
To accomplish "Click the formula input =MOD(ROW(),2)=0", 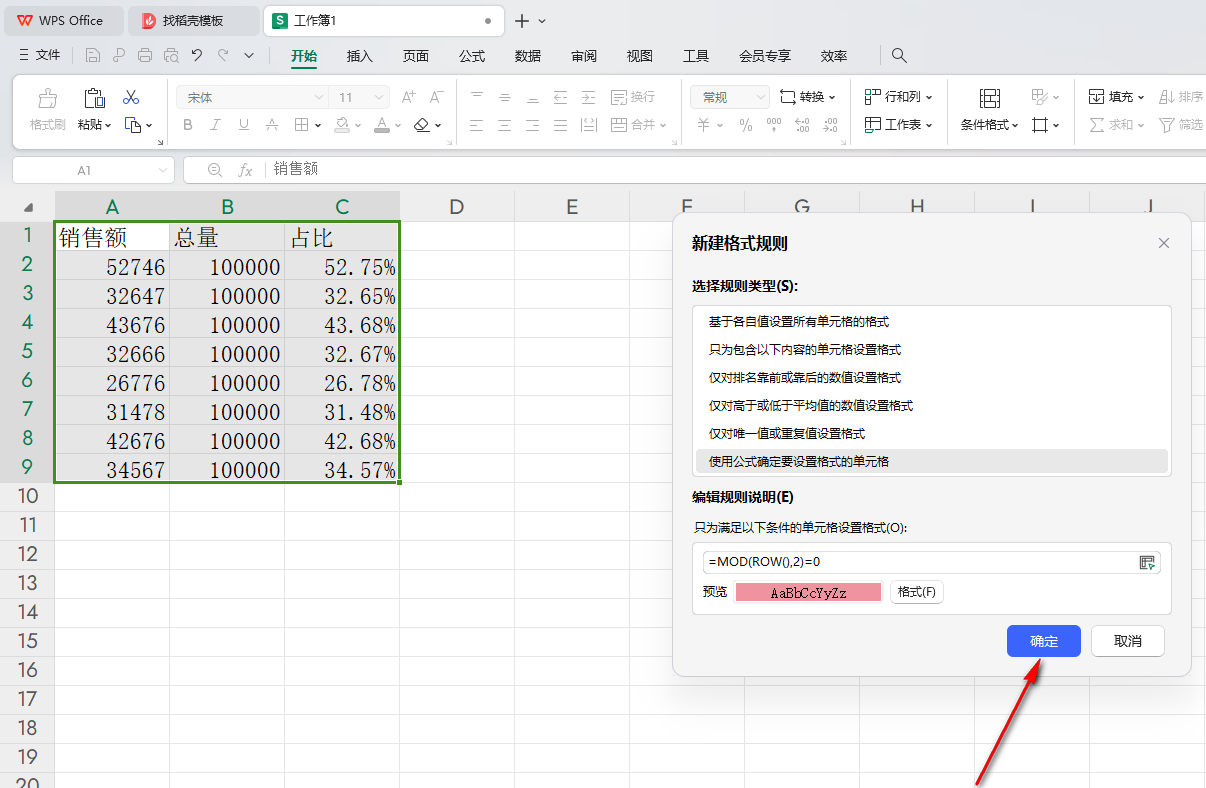I will pos(920,562).
